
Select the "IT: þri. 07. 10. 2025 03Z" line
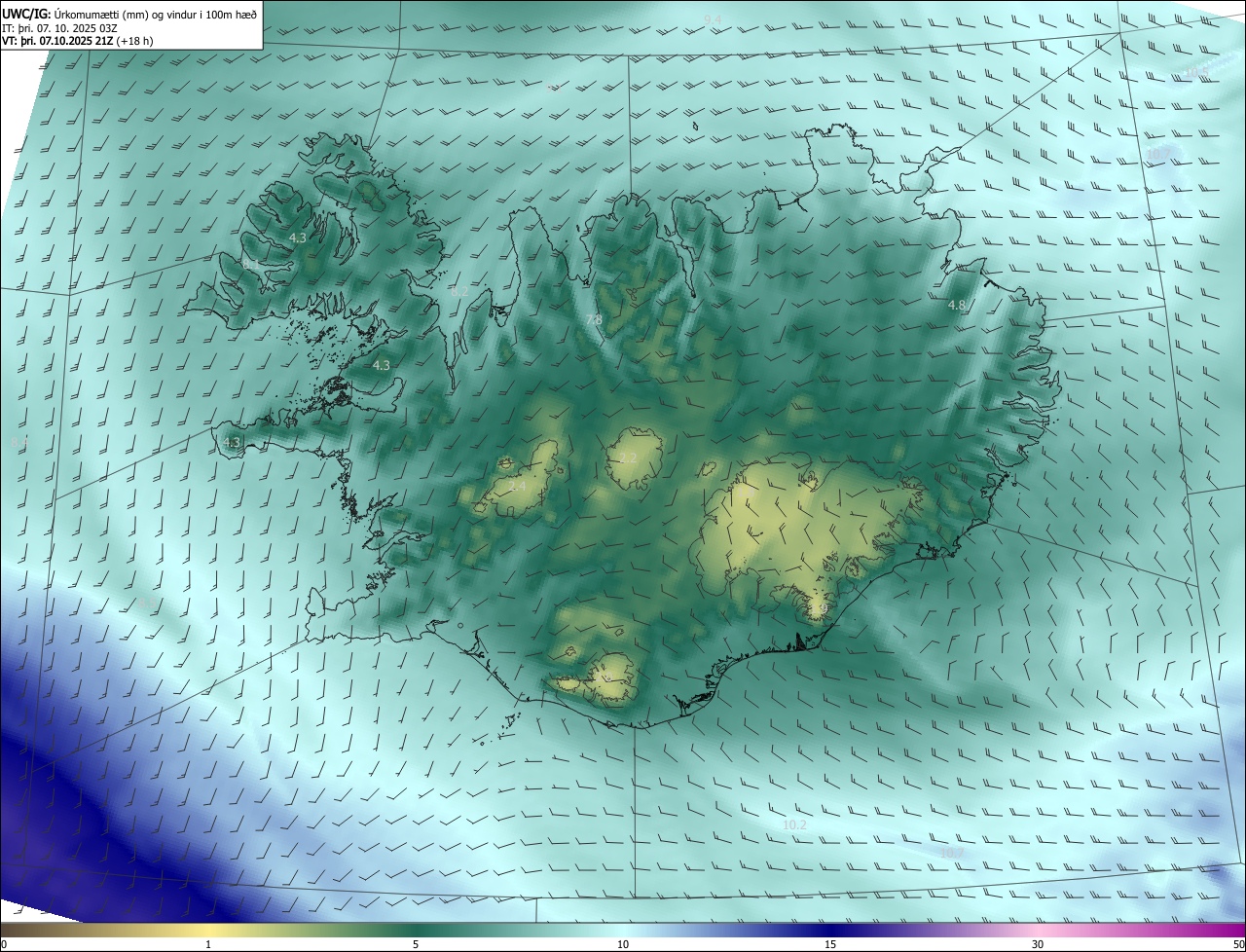pyautogui.click(x=60, y=26)
